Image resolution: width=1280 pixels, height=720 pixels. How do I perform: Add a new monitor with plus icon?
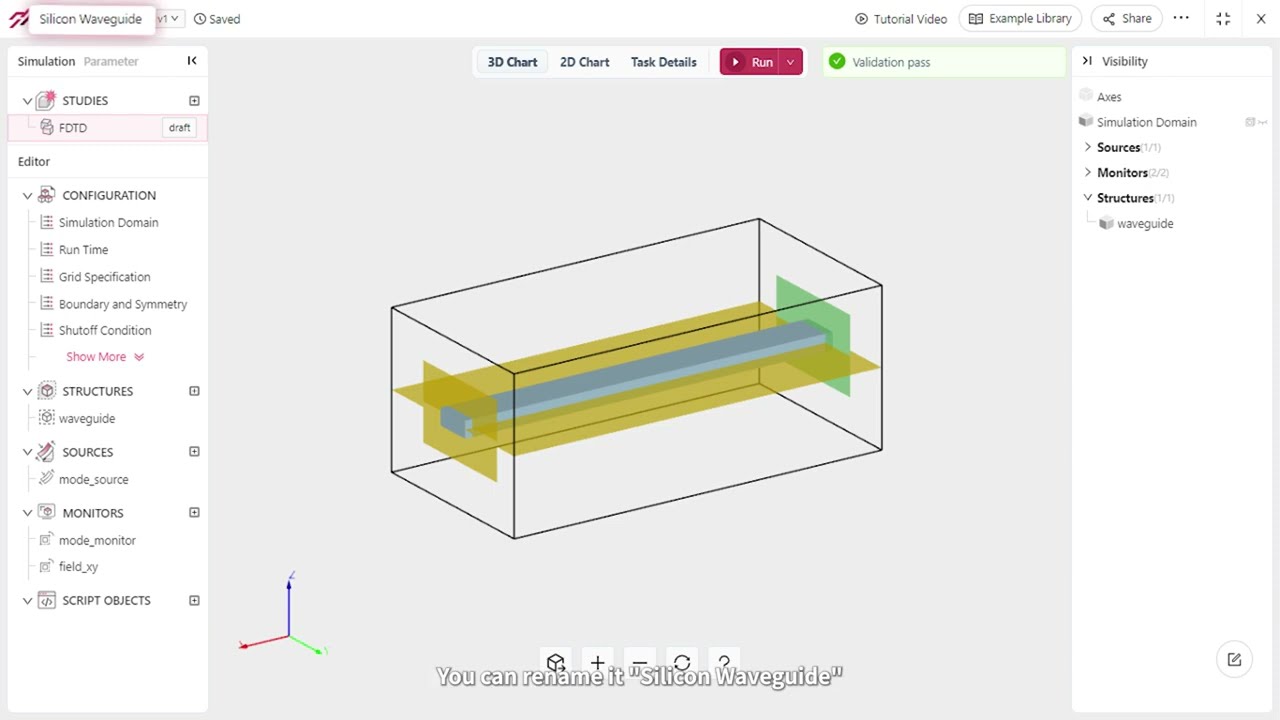[x=194, y=513]
